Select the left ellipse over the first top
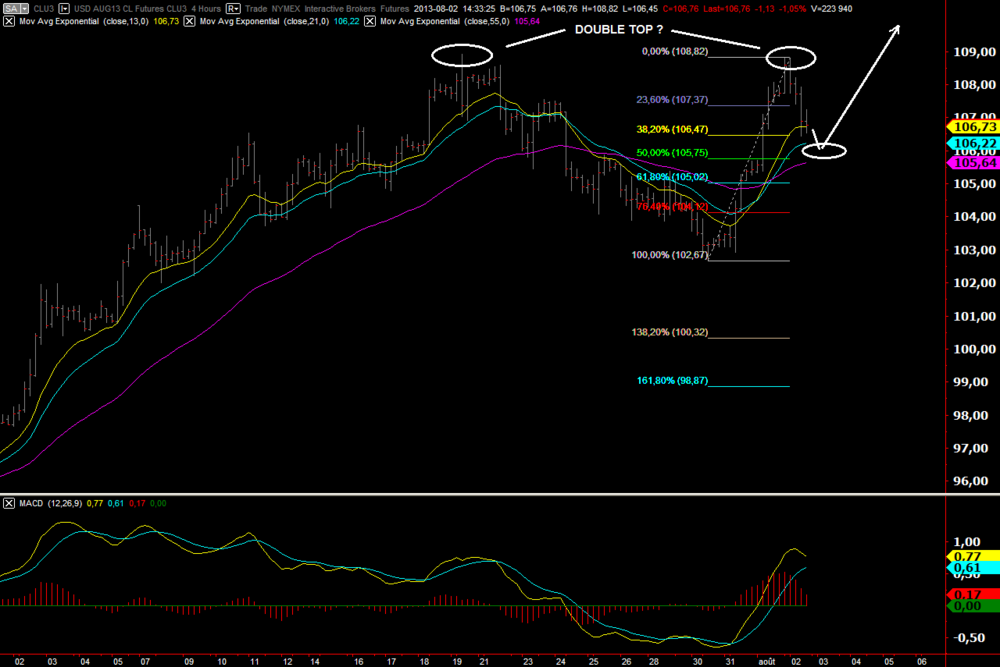Image resolution: width=1000 pixels, height=667 pixels. pos(462,55)
